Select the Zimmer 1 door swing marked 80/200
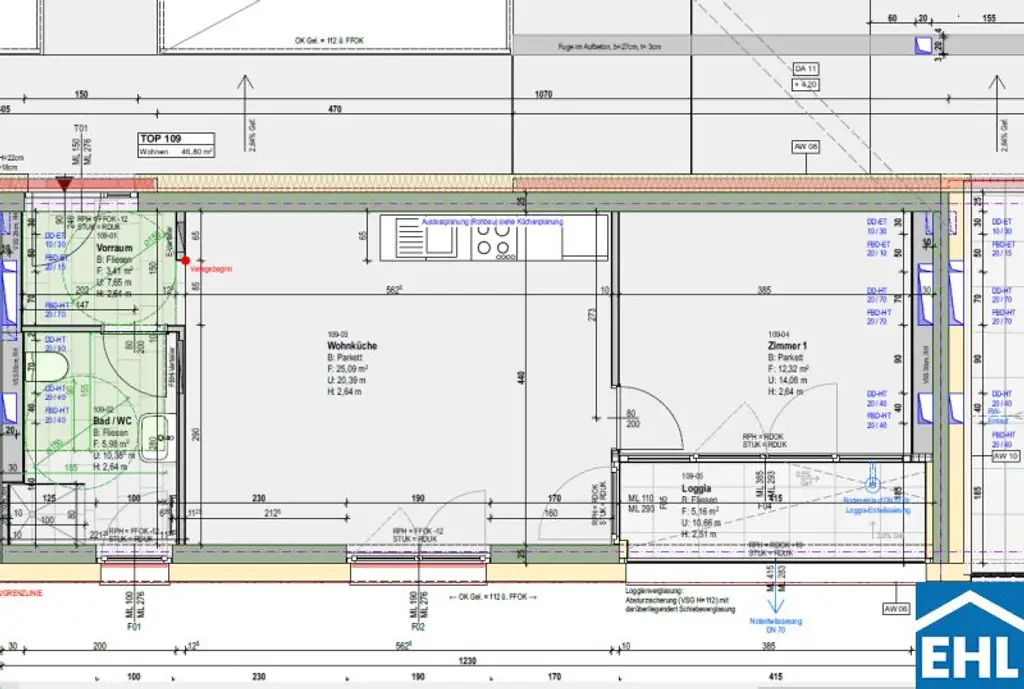 (650, 418)
